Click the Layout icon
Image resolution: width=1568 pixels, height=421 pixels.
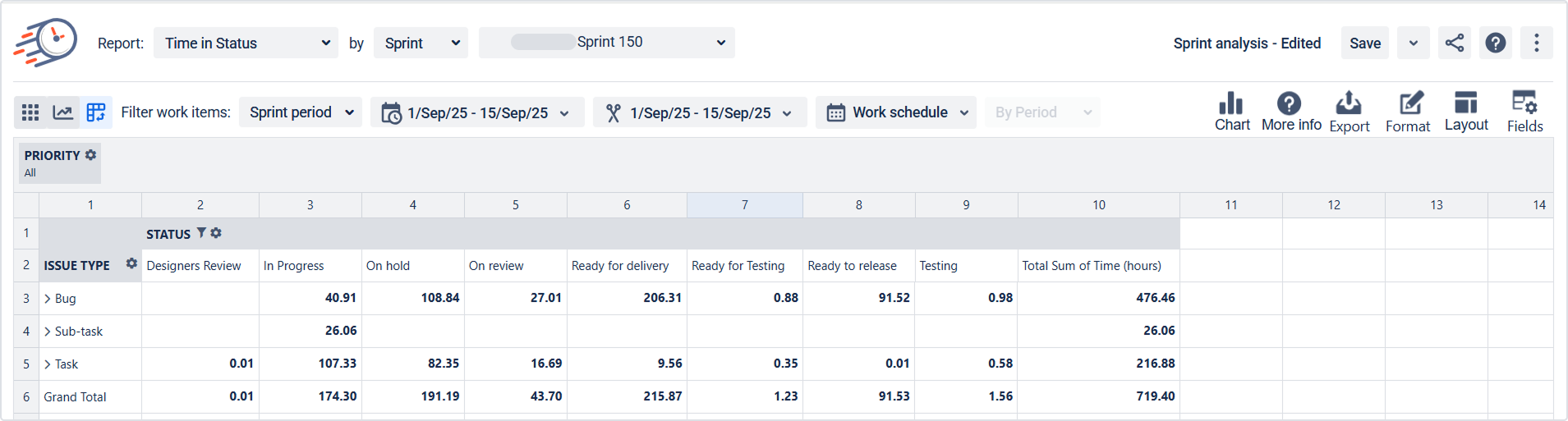coord(1466,112)
